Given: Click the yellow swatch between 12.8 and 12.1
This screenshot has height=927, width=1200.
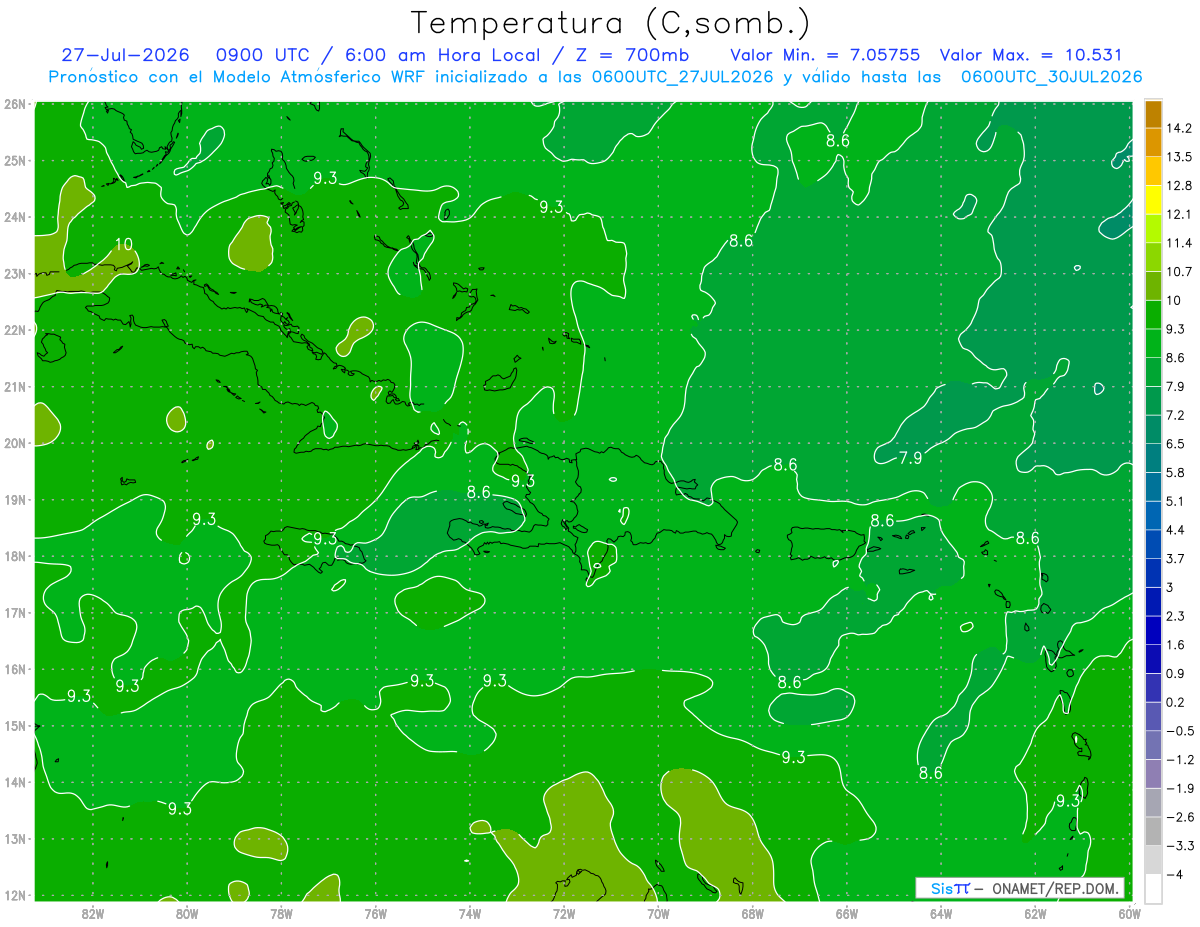Looking at the screenshot, I should pos(1153,200).
